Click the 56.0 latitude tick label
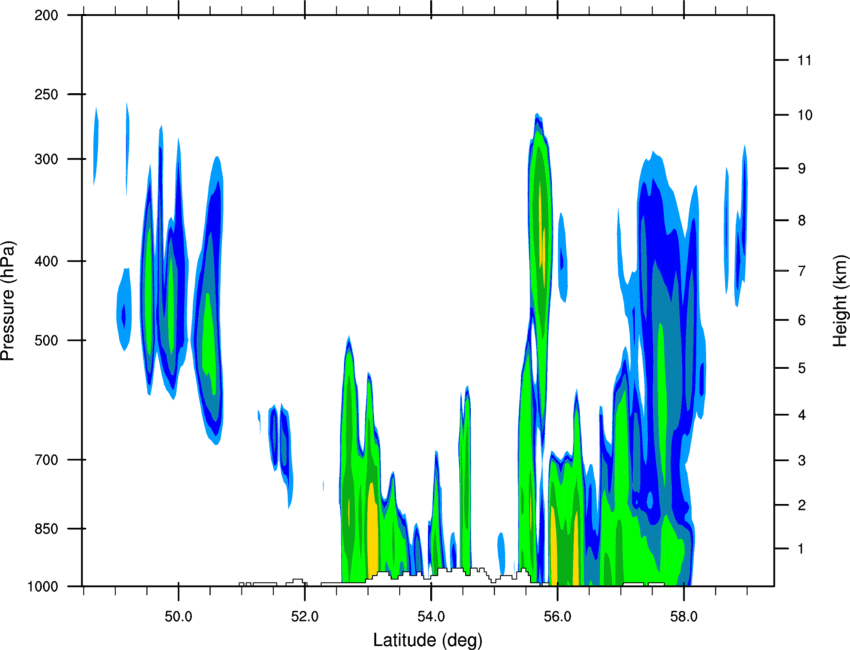The height and width of the screenshot is (650, 850). [557, 616]
